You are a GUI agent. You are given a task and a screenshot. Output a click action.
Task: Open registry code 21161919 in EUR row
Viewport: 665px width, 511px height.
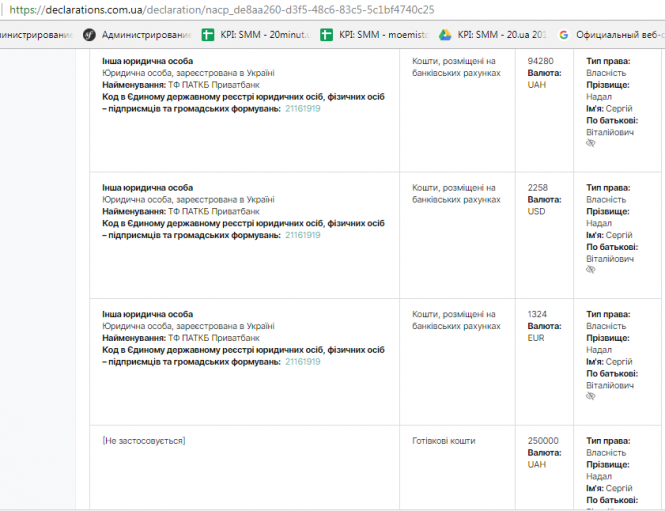tap(303, 362)
